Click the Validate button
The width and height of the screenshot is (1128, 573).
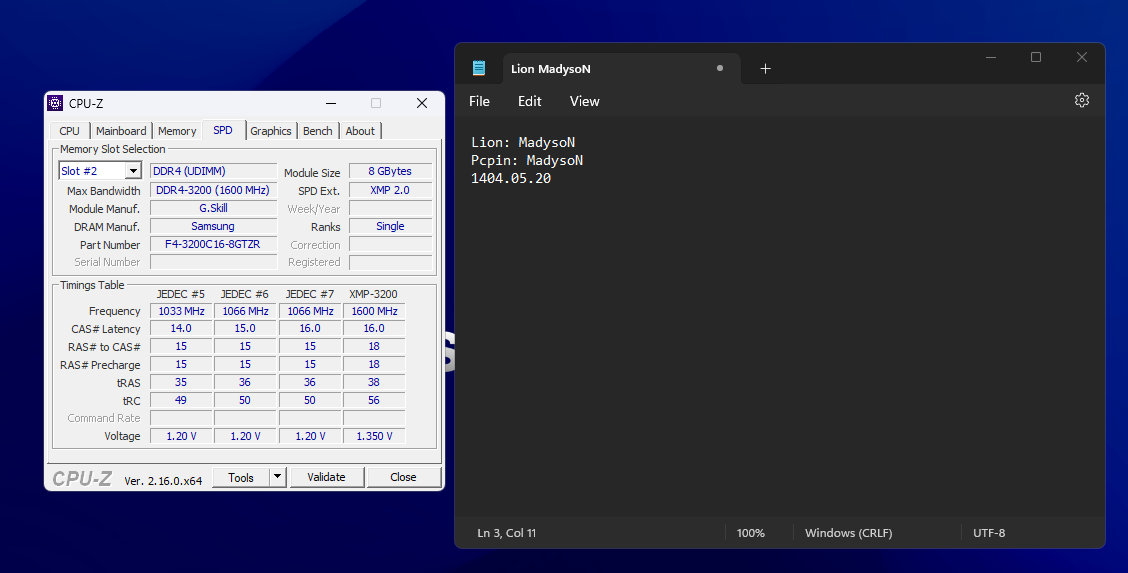pos(326,477)
